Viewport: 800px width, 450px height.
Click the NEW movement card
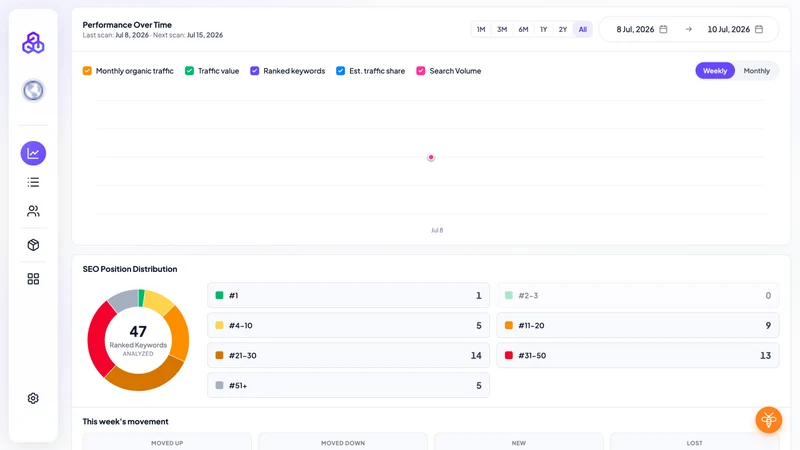click(519, 442)
